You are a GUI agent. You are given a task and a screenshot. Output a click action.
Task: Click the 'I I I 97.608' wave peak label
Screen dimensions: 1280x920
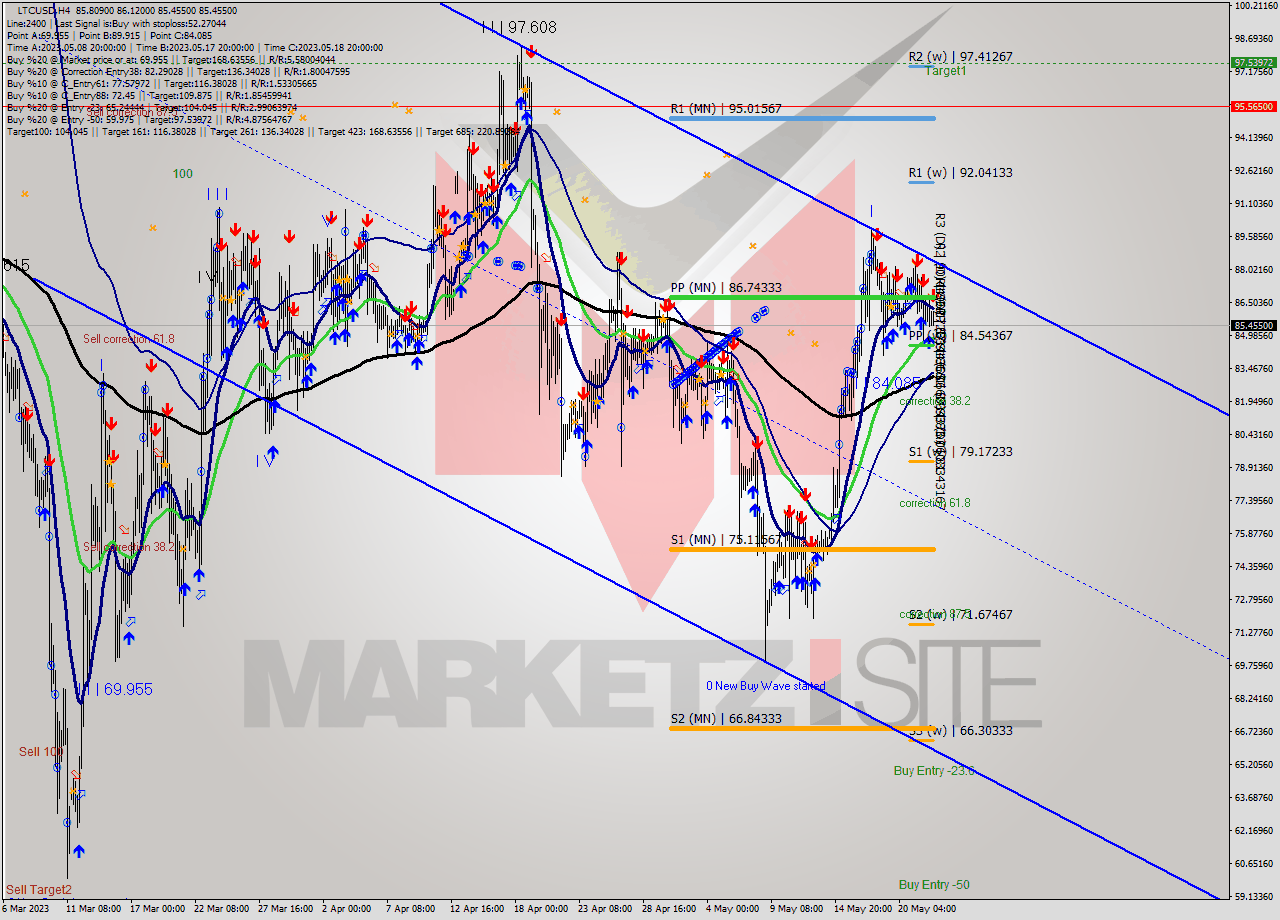tap(518, 27)
